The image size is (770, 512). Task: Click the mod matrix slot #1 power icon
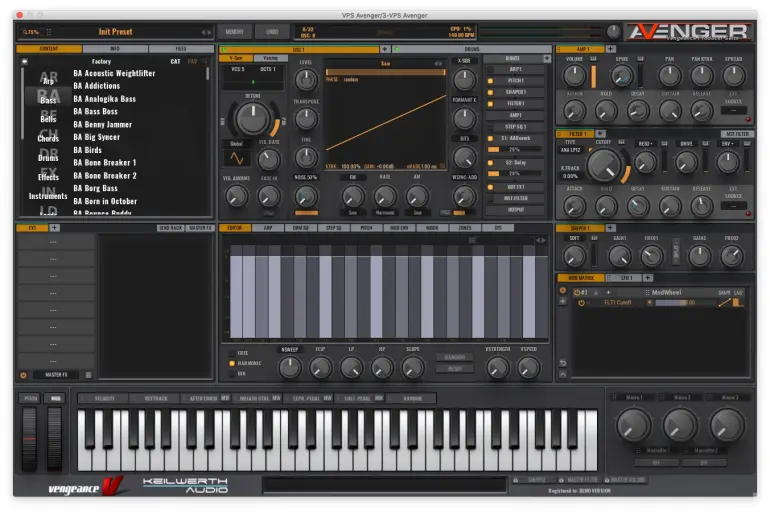(x=577, y=293)
